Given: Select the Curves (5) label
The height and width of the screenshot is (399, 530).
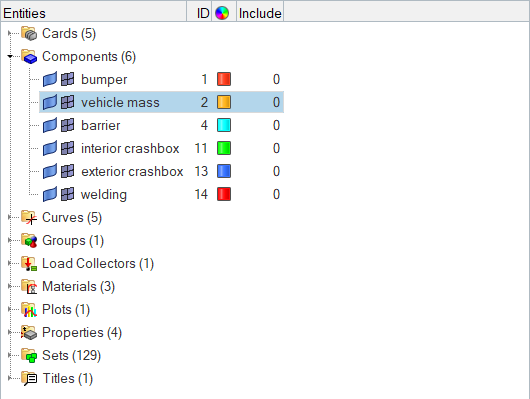Looking at the screenshot, I should (x=72, y=217).
